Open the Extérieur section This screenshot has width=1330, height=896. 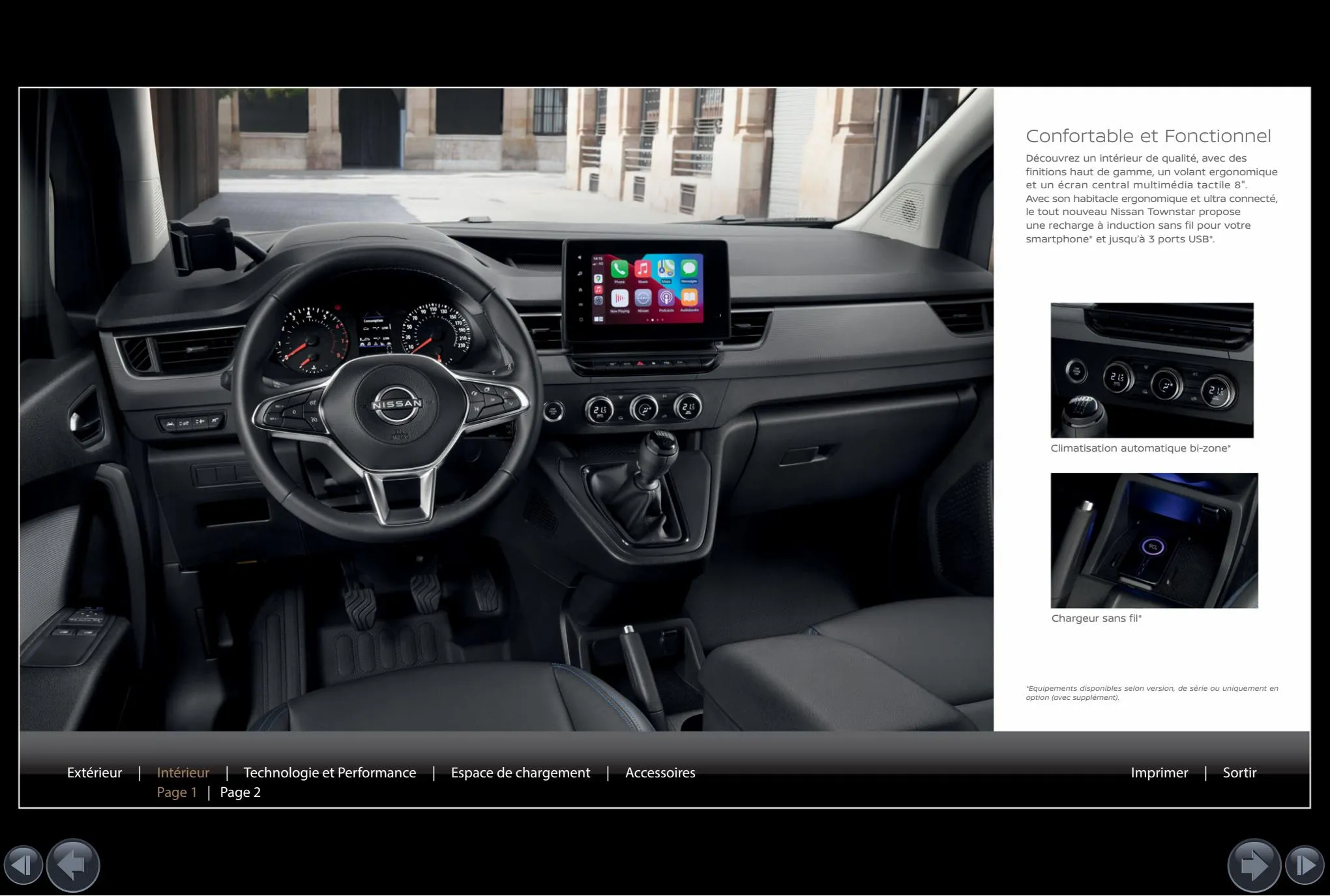pyautogui.click(x=95, y=773)
